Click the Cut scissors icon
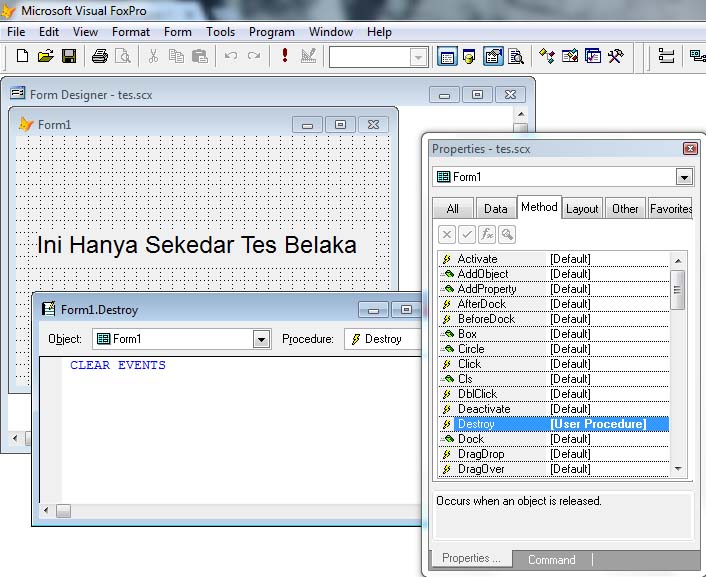 [153, 56]
